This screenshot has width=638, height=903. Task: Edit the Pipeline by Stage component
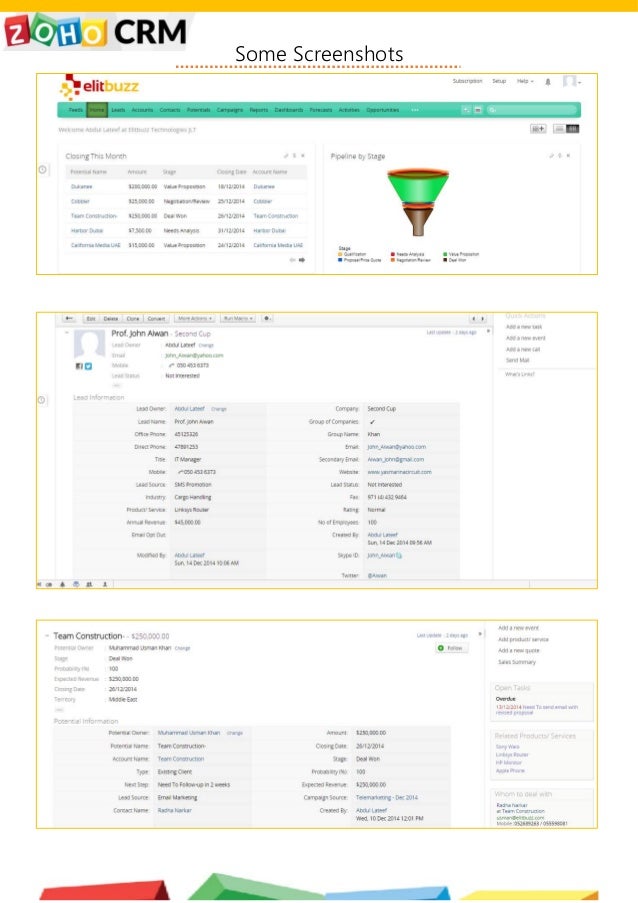[x=551, y=156]
